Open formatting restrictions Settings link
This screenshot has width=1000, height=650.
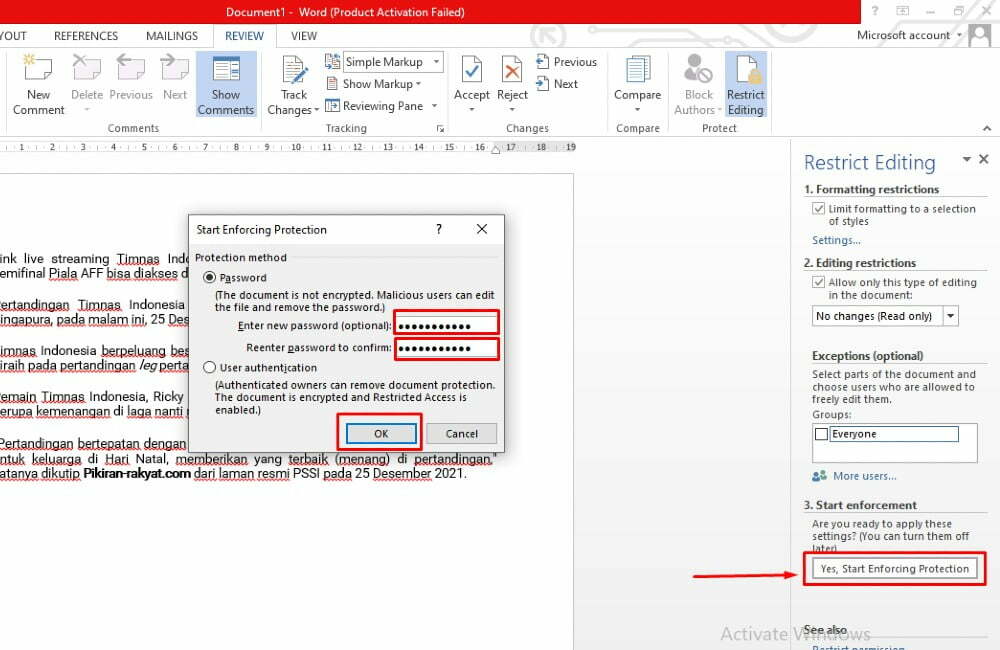point(836,240)
